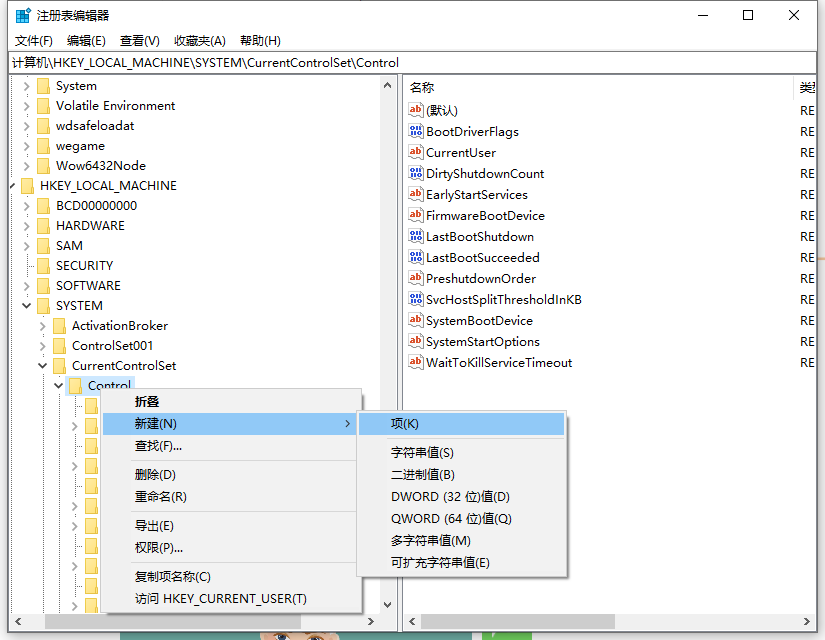Click the SOFTWARE folder icon
The height and width of the screenshot is (640, 825).
44,286
